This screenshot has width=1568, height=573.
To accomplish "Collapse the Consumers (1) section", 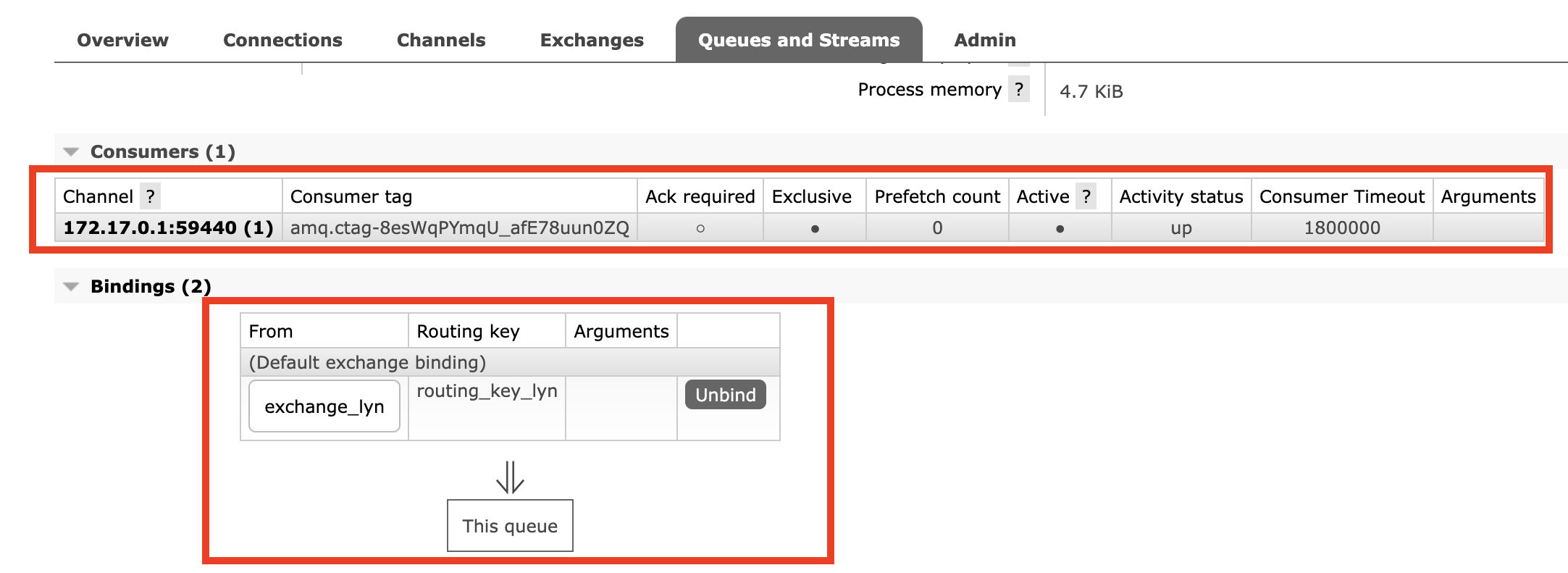I will pos(162,151).
